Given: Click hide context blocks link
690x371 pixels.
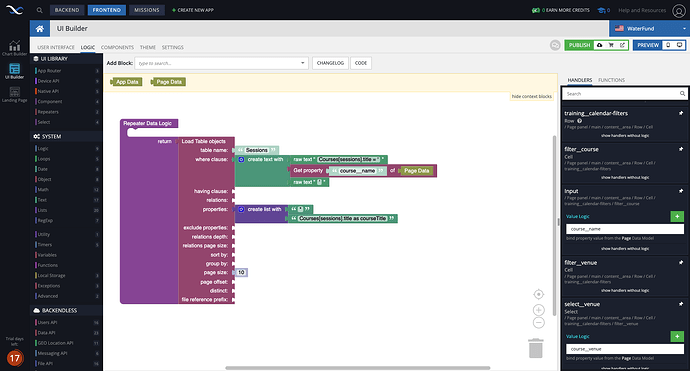Looking at the screenshot, I should click(532, 96).
